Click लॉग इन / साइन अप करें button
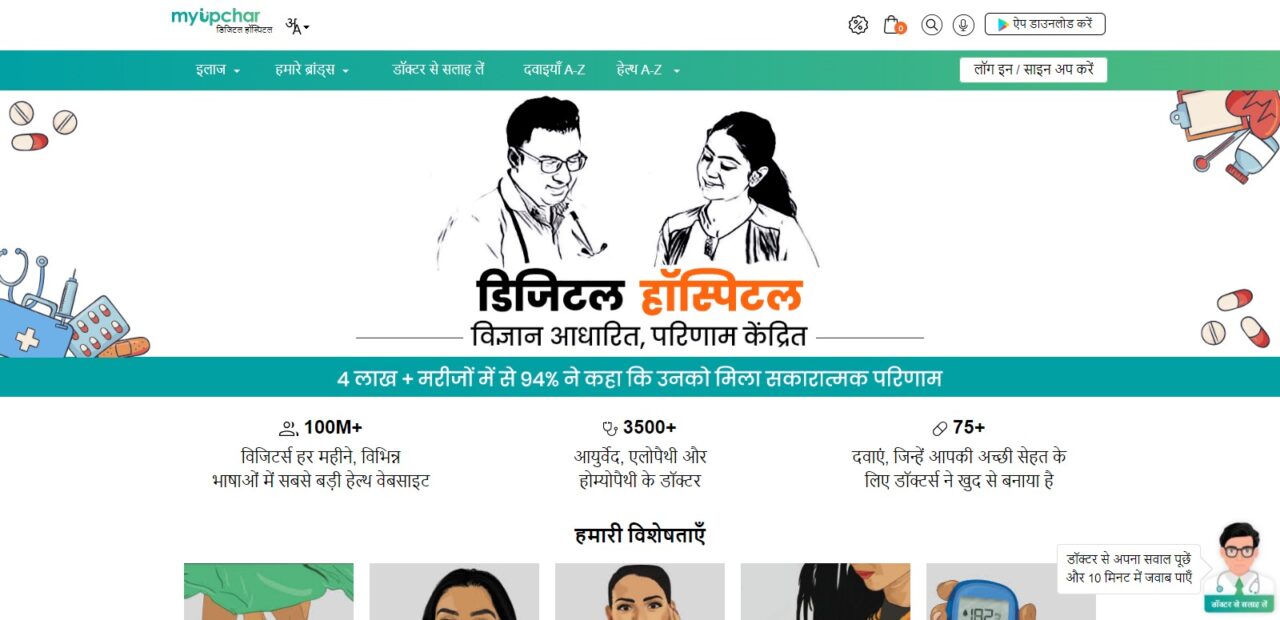This screenshot has height=620, width=1280. click(1033, 70)
